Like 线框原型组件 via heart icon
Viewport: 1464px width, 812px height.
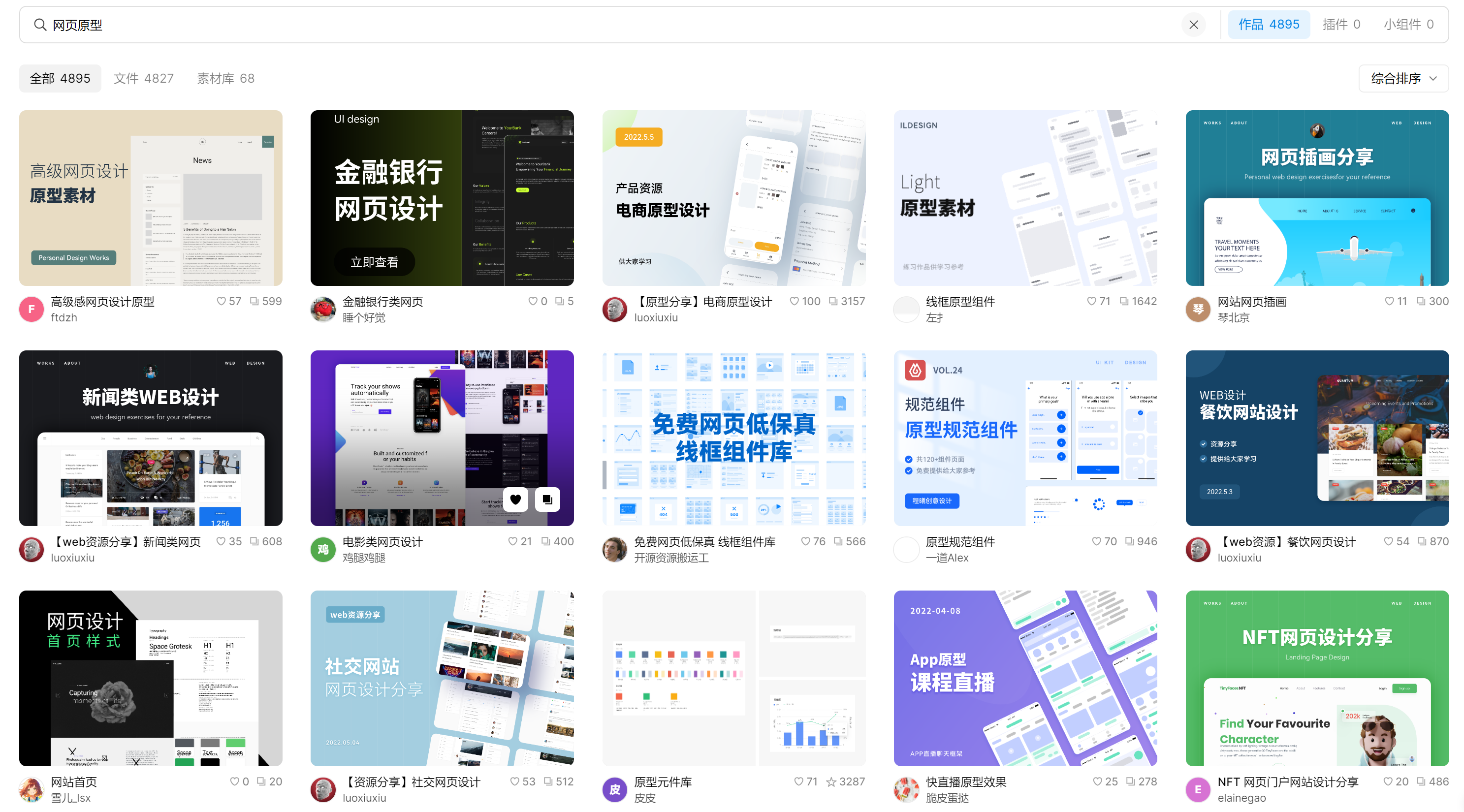1091,301
